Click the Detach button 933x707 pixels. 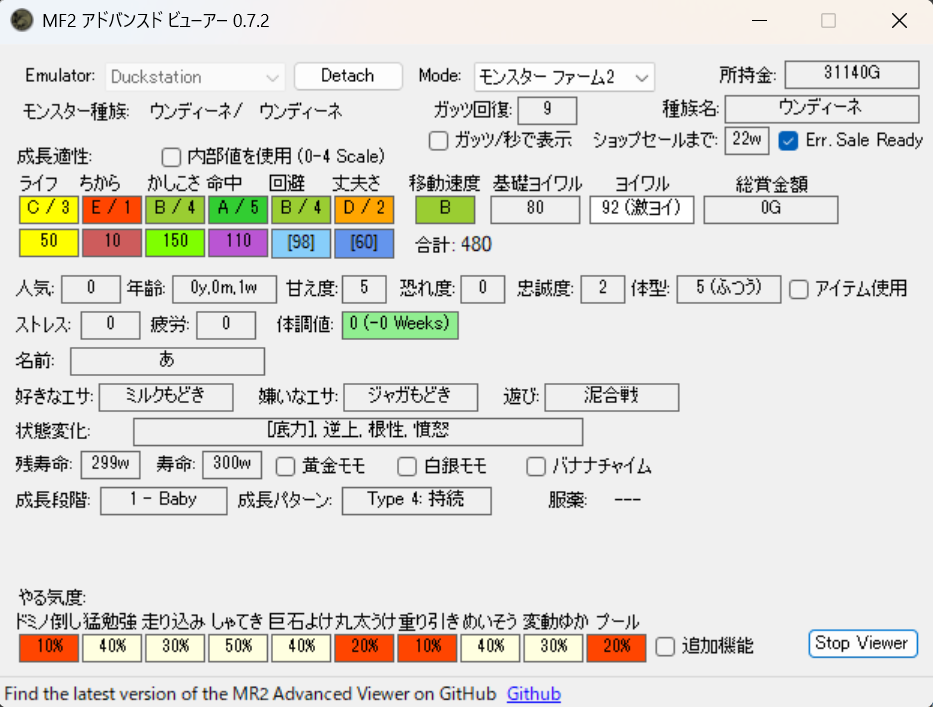tap(347, 76)
